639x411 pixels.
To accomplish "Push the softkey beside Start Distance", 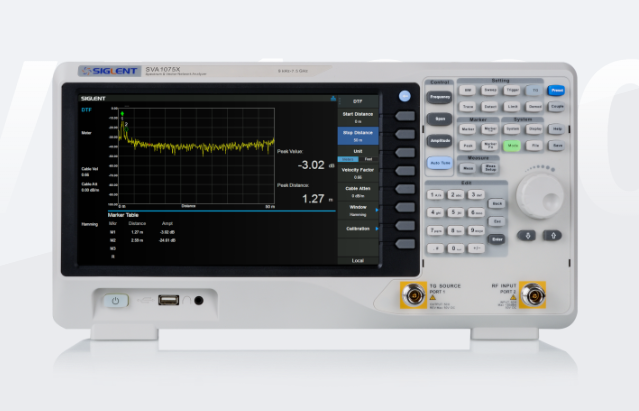I will [x=405, y=116].
